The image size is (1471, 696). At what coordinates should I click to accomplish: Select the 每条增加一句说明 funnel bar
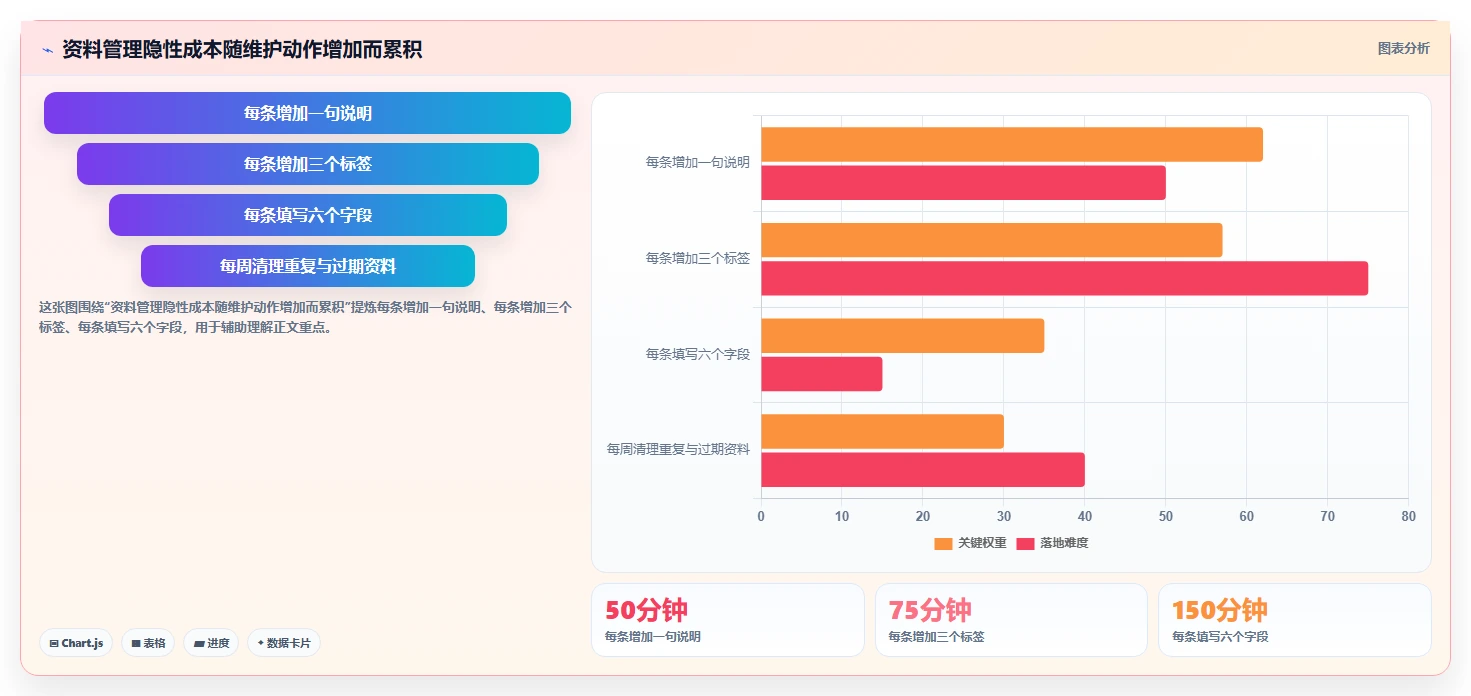coord(307,113)
